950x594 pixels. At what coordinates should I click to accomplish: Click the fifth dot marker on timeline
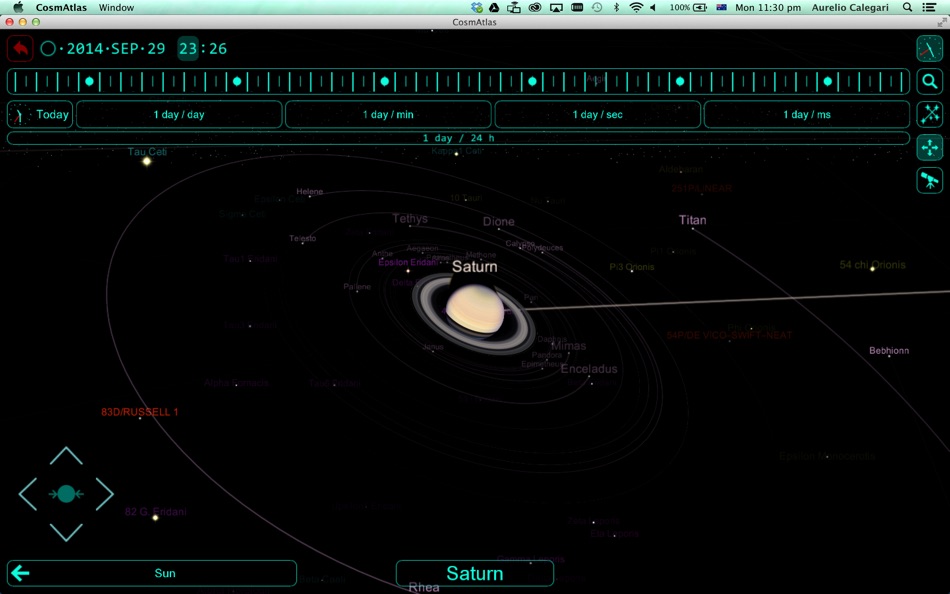click(x=680, y=81)
